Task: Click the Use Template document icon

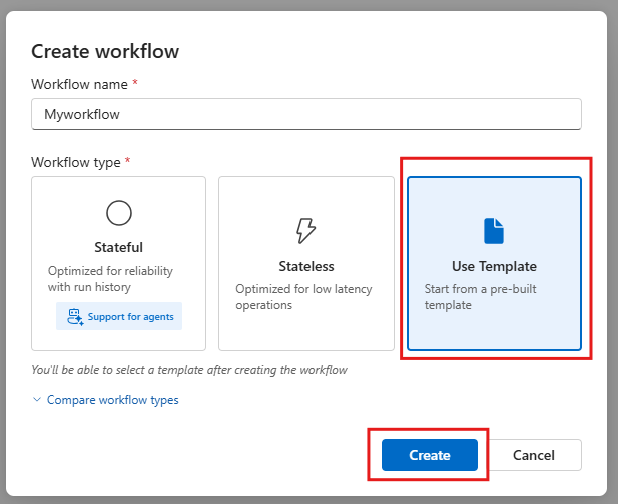Action: tap(494, 231)
